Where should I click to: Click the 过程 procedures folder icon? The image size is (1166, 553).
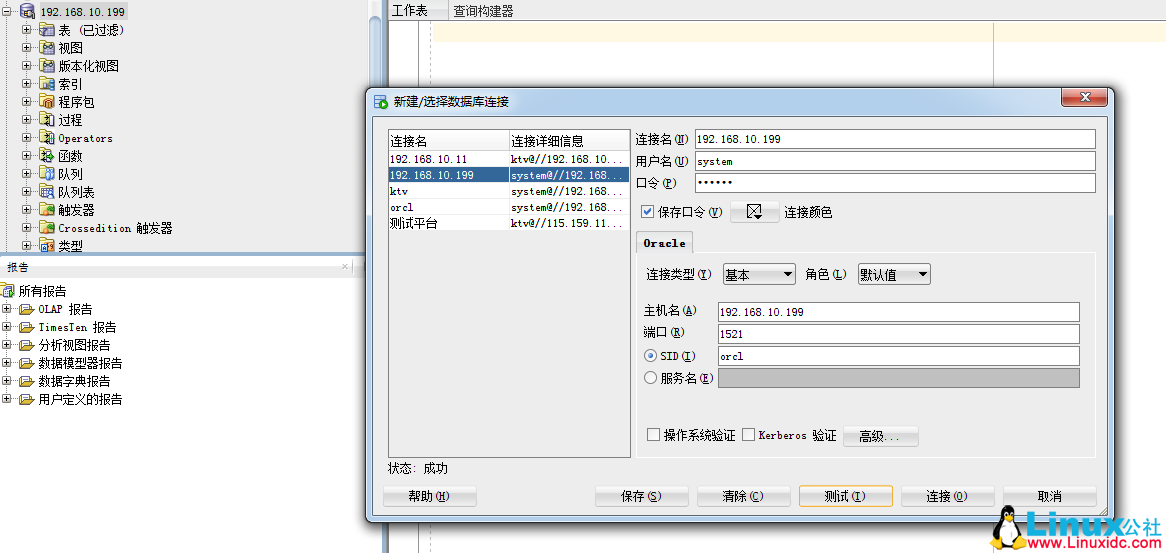[47, 120]
